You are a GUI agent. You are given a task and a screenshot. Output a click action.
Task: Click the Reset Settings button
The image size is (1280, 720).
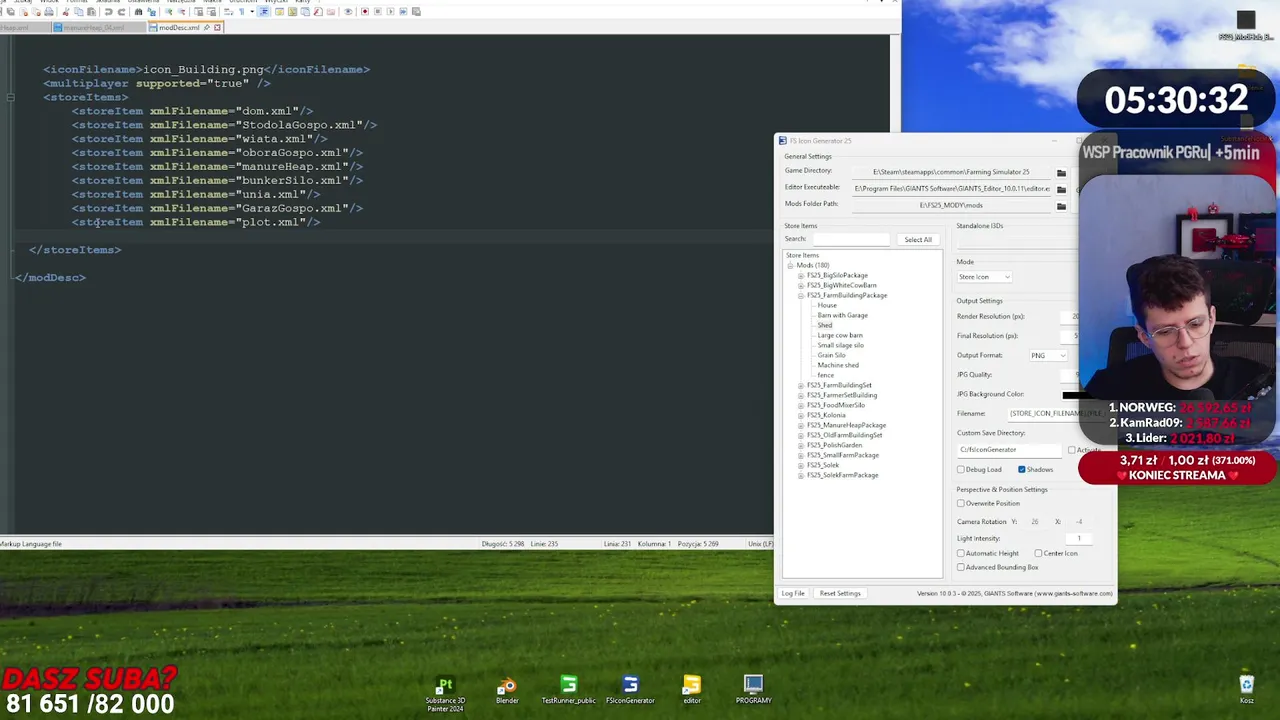(840, 593)
